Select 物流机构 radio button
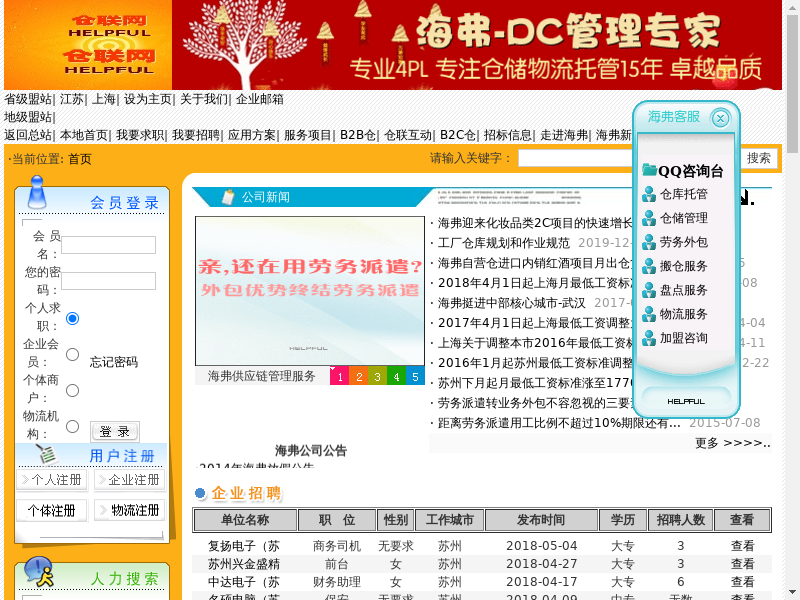Screen dimensions: 800x600 pos(72,426)
